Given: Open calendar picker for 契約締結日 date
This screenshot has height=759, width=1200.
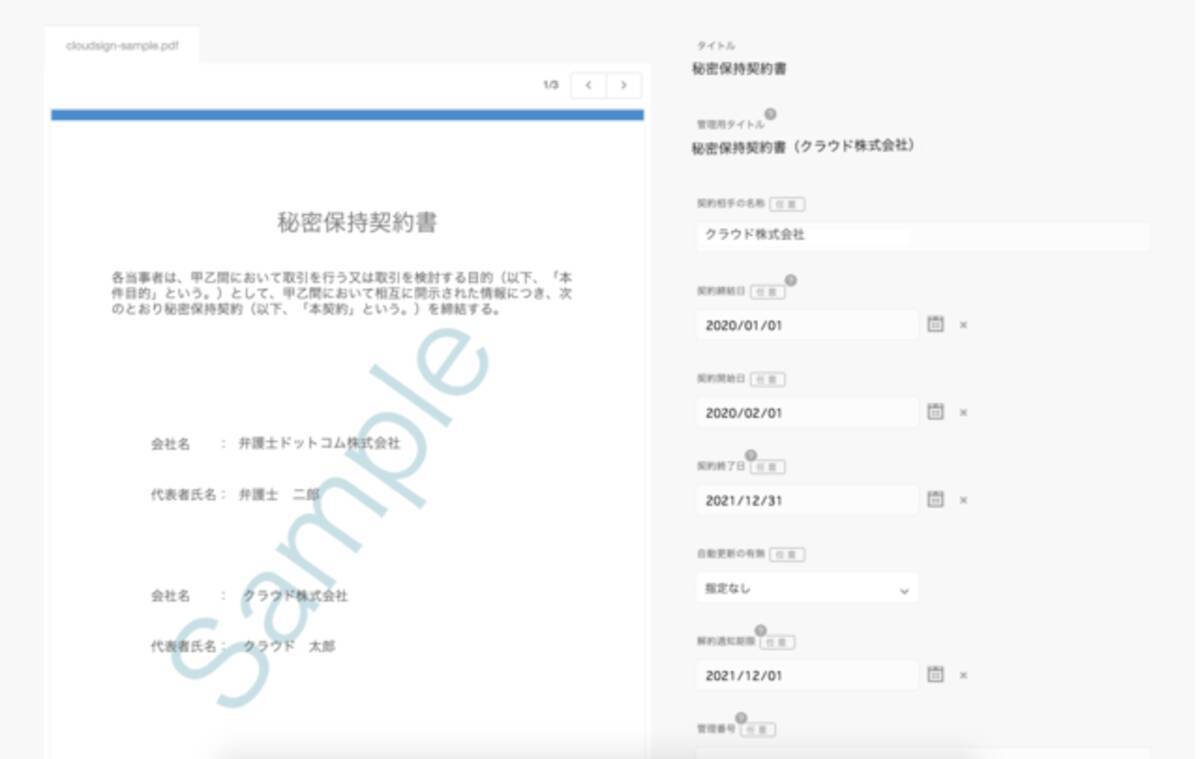Looking at the screenshot, I should [x=935, y=324].
